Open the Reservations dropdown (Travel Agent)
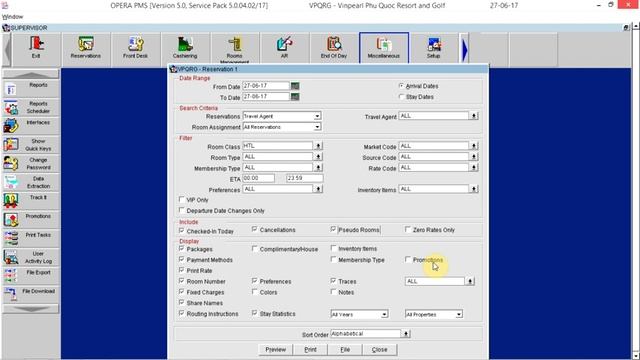This screenshot has height=360, width=640. [x=317, y=116]
